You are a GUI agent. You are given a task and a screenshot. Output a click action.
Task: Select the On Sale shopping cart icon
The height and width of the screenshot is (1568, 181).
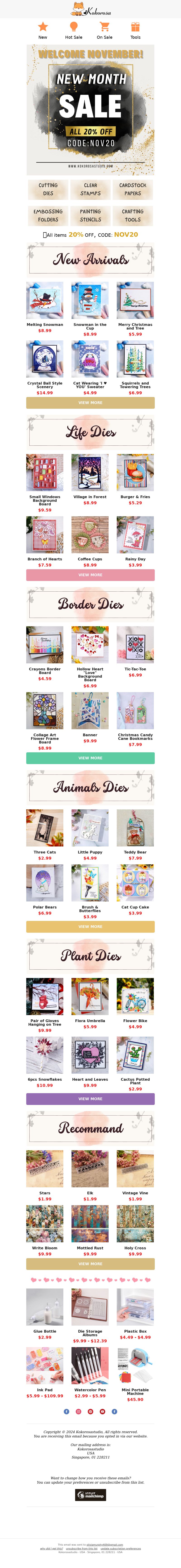point(104,27)
